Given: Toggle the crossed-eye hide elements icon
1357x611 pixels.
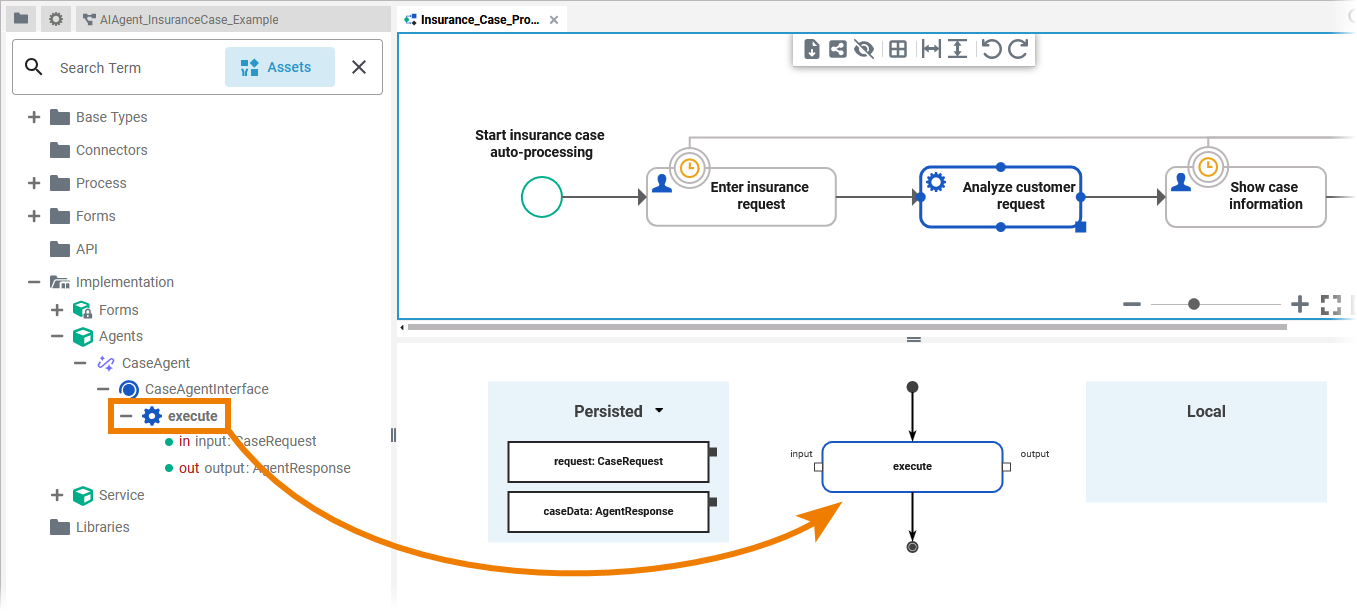Looking at the screenshot, I should click(x=865, y=49).
